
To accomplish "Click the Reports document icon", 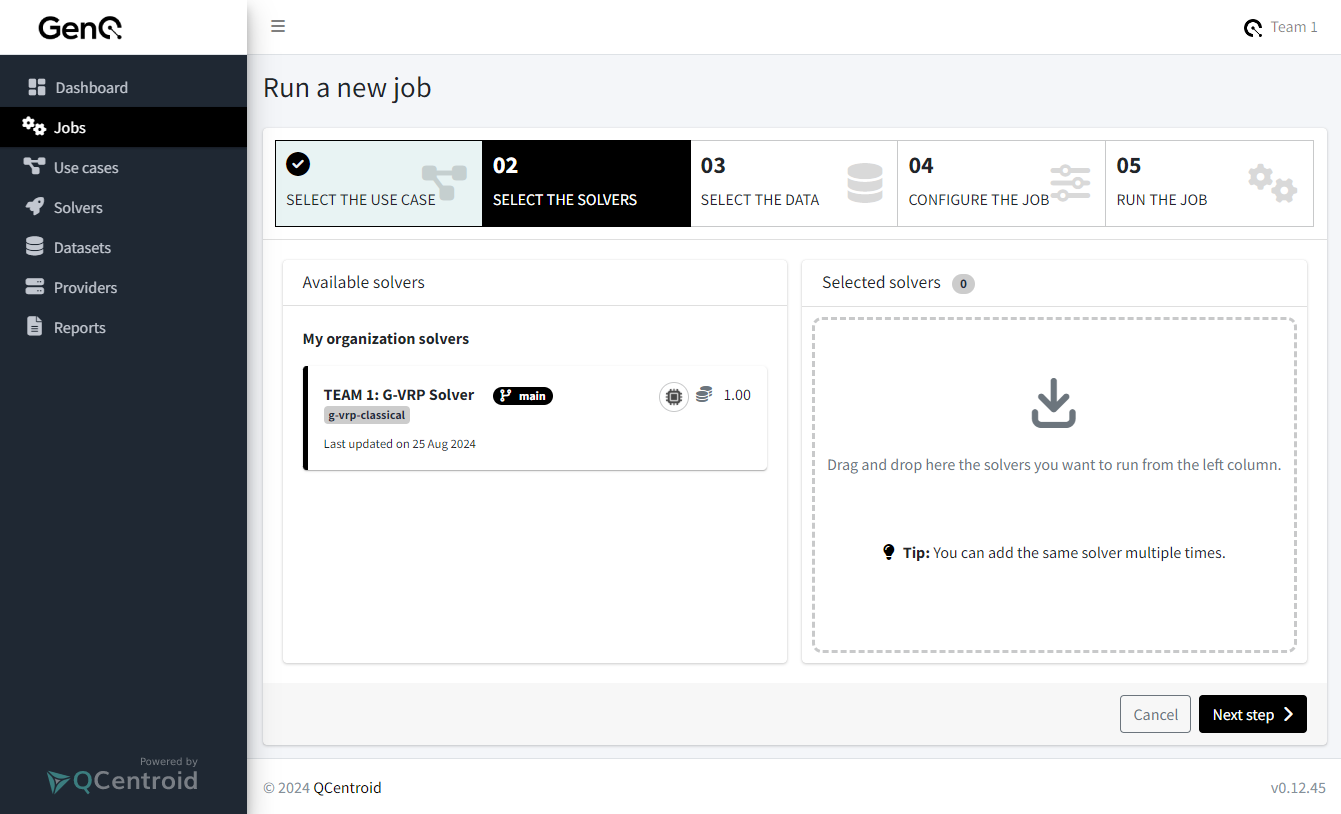I will click(35, 327).
